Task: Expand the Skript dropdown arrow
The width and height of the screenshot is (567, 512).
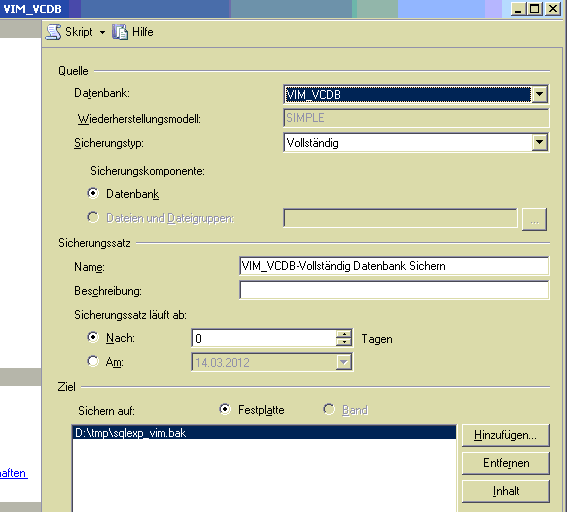Action: coord(102,33)
